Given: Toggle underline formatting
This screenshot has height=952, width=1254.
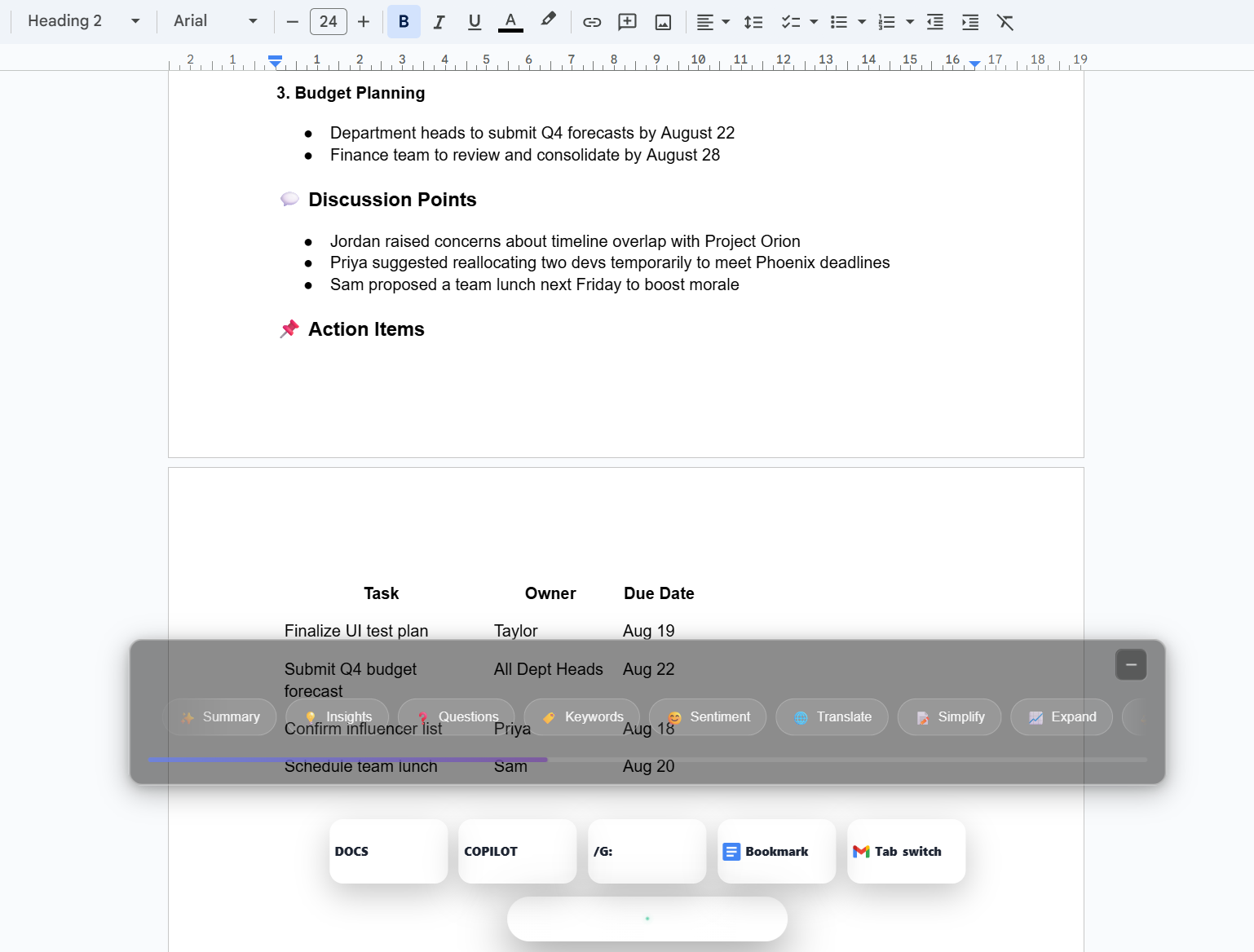Looking at the screenshot, I should coord(475,22).
